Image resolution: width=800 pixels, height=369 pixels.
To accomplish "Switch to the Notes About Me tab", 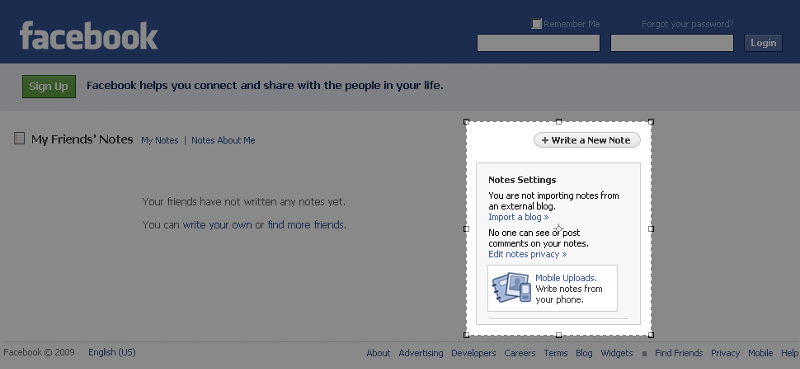I will 223,140.
